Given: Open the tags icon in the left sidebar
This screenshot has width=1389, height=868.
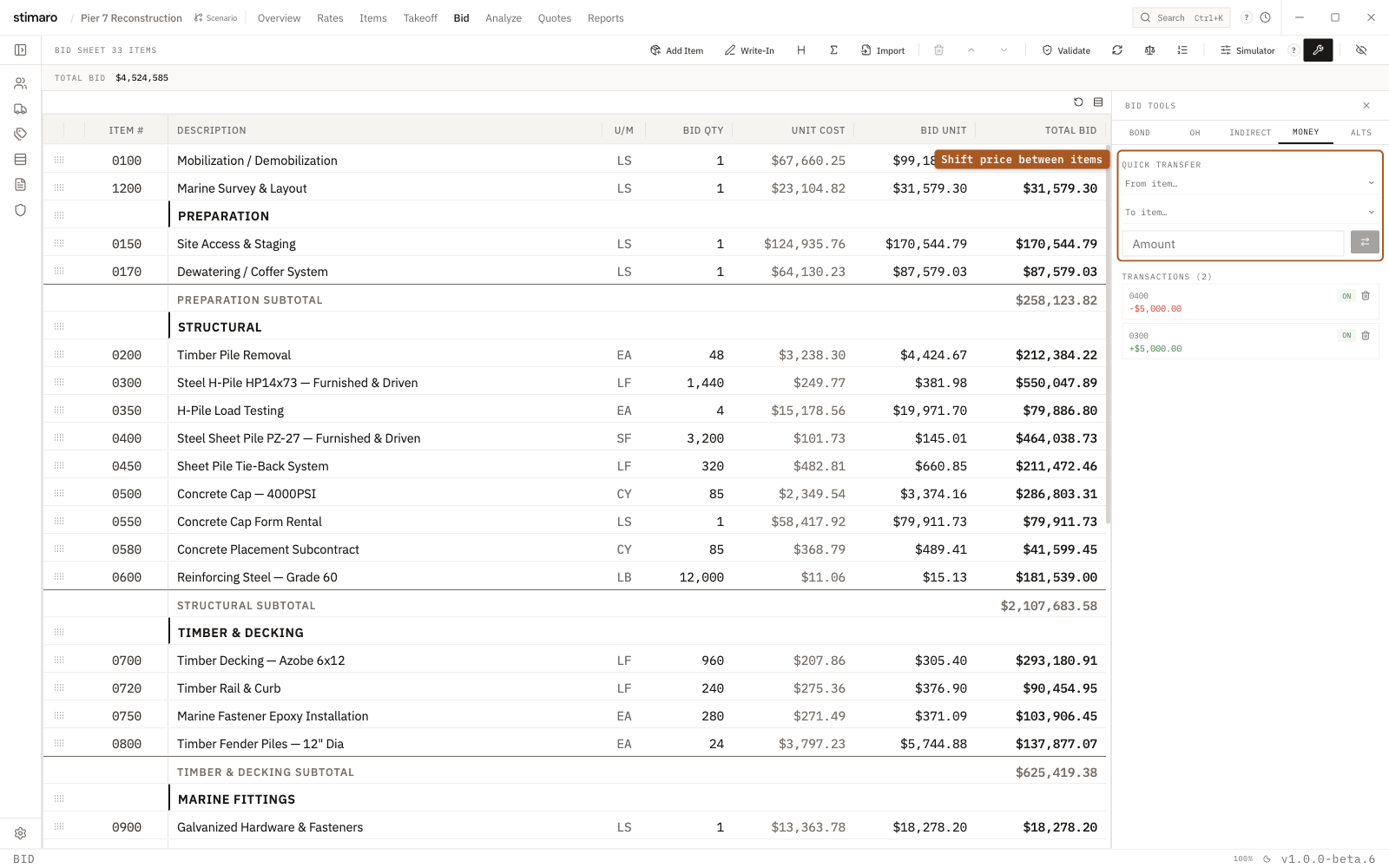Looking at the screenshot, I should coord(20,134).
